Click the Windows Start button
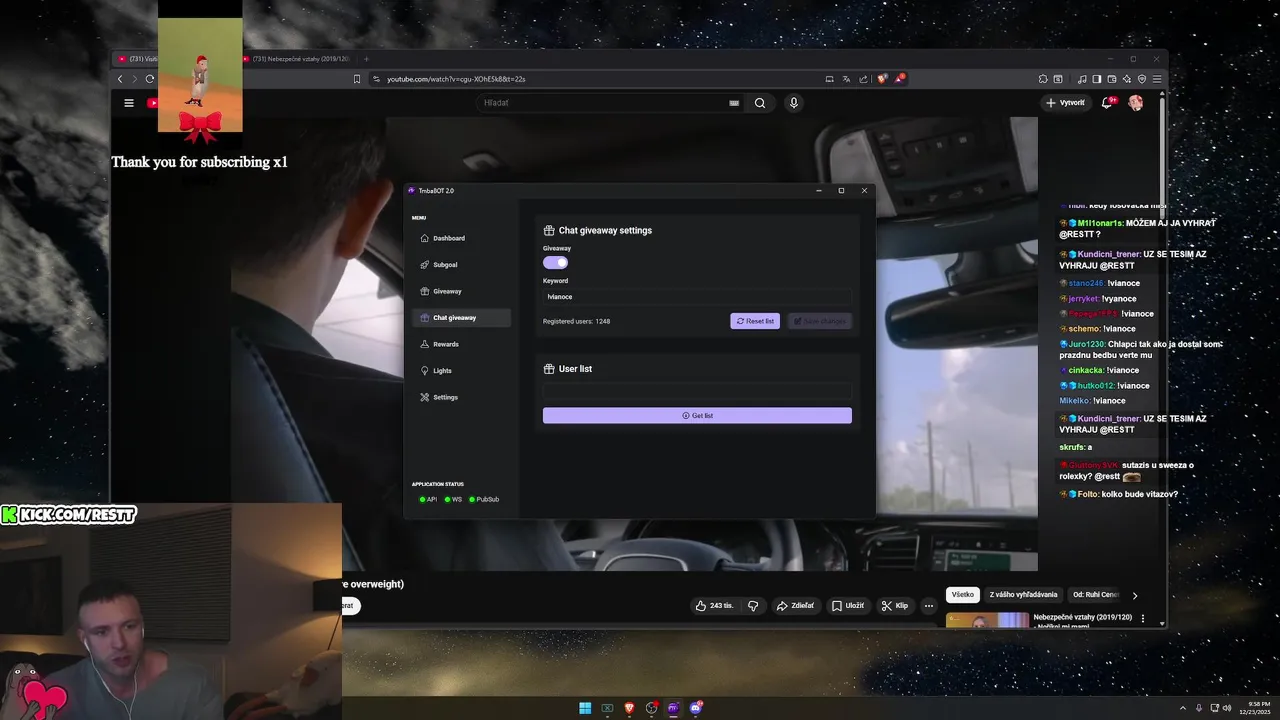 tap(585, 708)
